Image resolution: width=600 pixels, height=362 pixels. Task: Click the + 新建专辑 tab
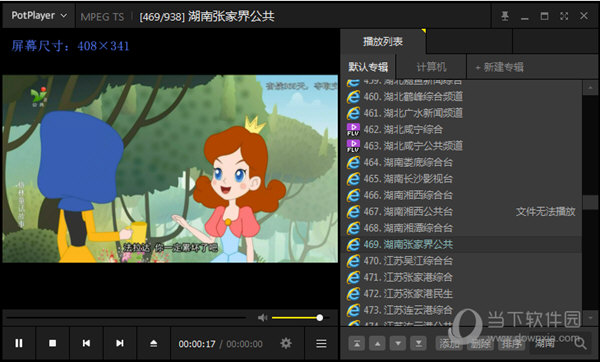(x=499, y=67)
